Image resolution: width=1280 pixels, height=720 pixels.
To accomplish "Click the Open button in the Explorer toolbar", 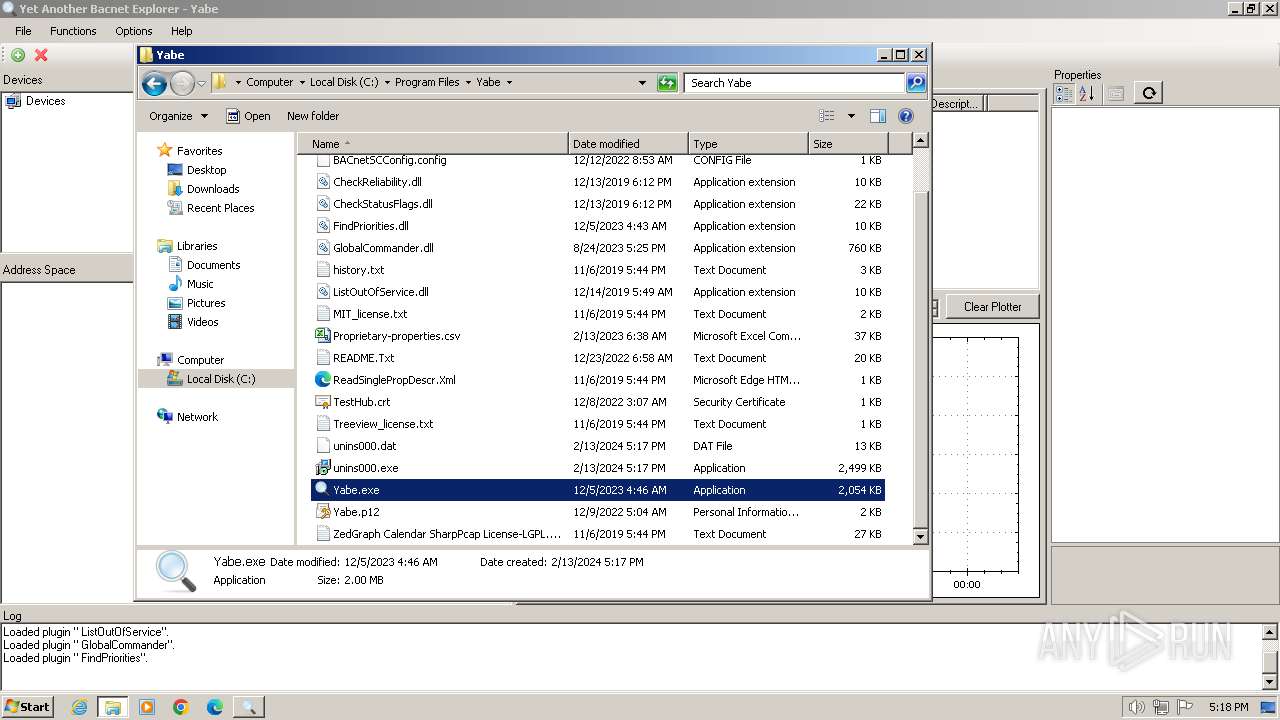I will coord(248,116).
